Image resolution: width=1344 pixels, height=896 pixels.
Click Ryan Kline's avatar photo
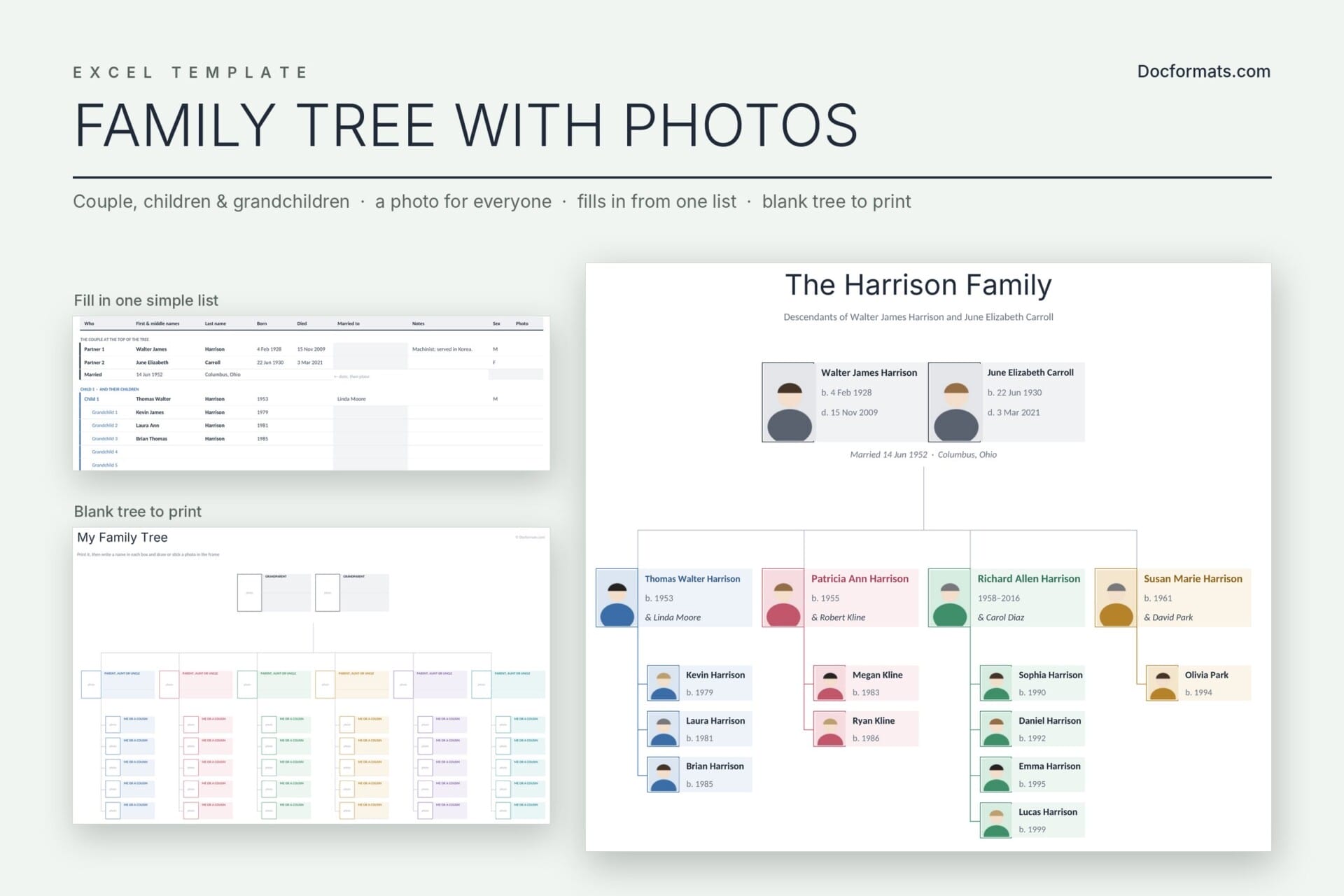tap(829, 729)
